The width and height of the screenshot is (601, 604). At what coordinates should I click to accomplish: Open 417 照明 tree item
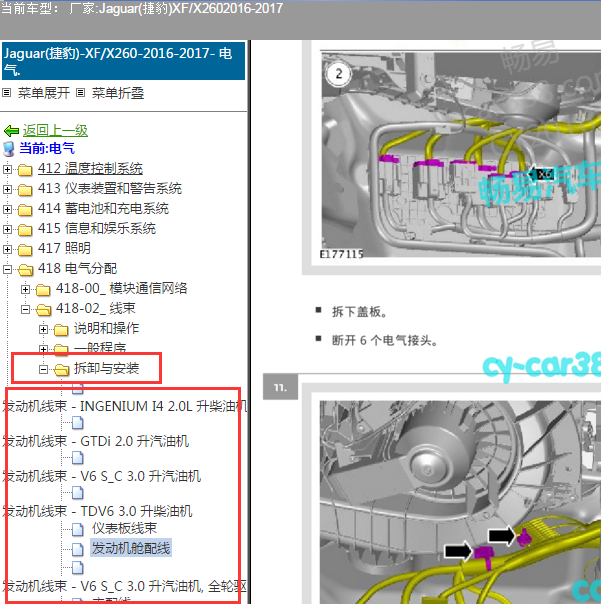64,248
